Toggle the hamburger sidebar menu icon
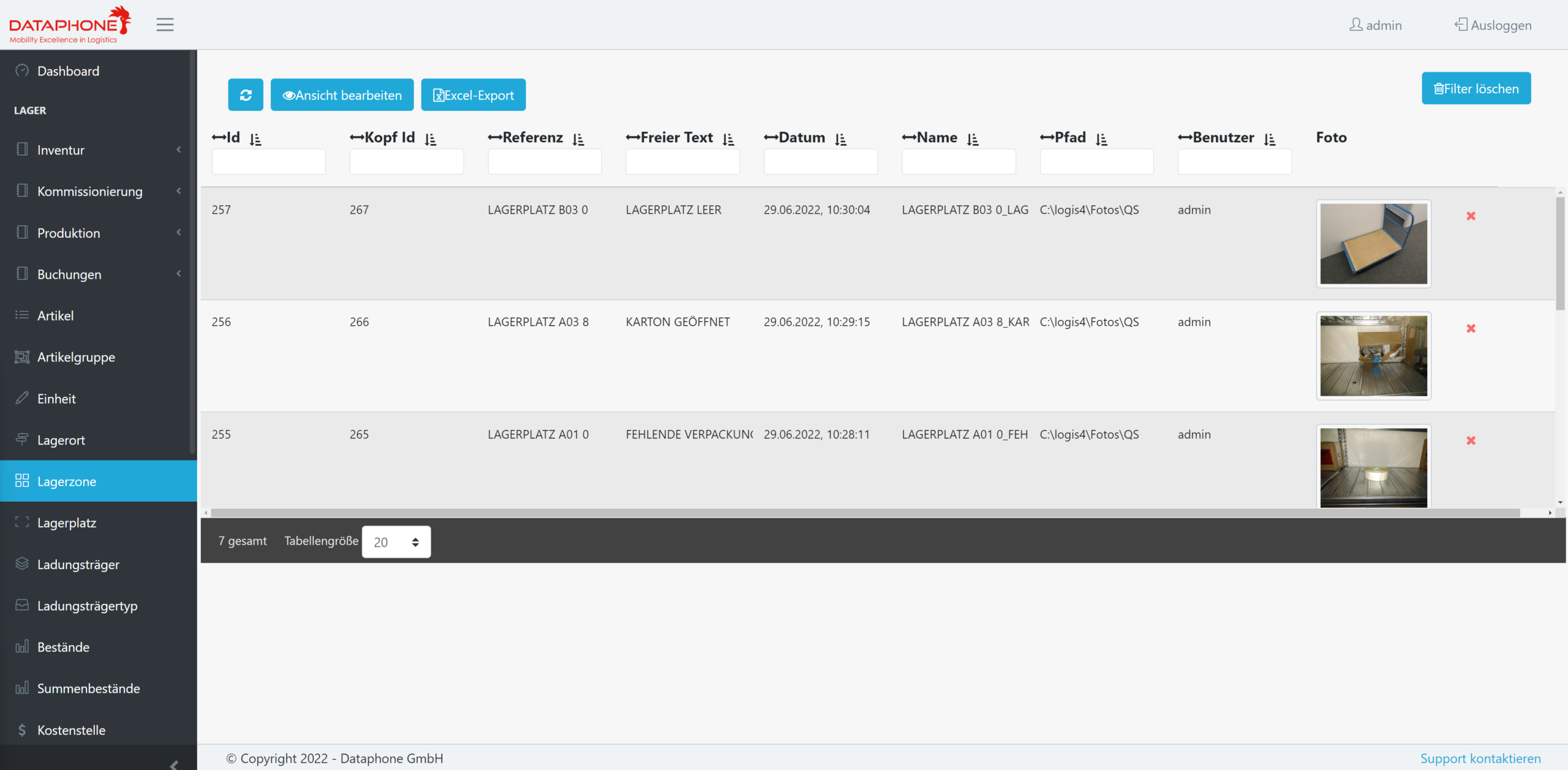Image resolution: width=1568 pixels, height=770 pixels. pos(165,25)
